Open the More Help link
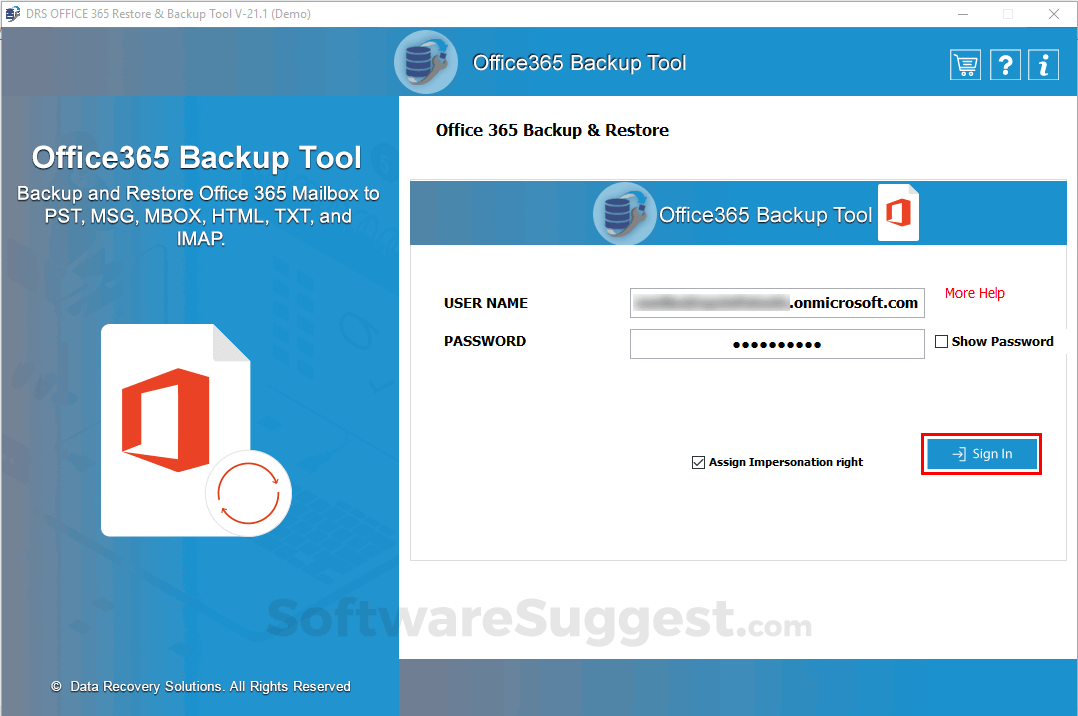 [x=974, y=292]
